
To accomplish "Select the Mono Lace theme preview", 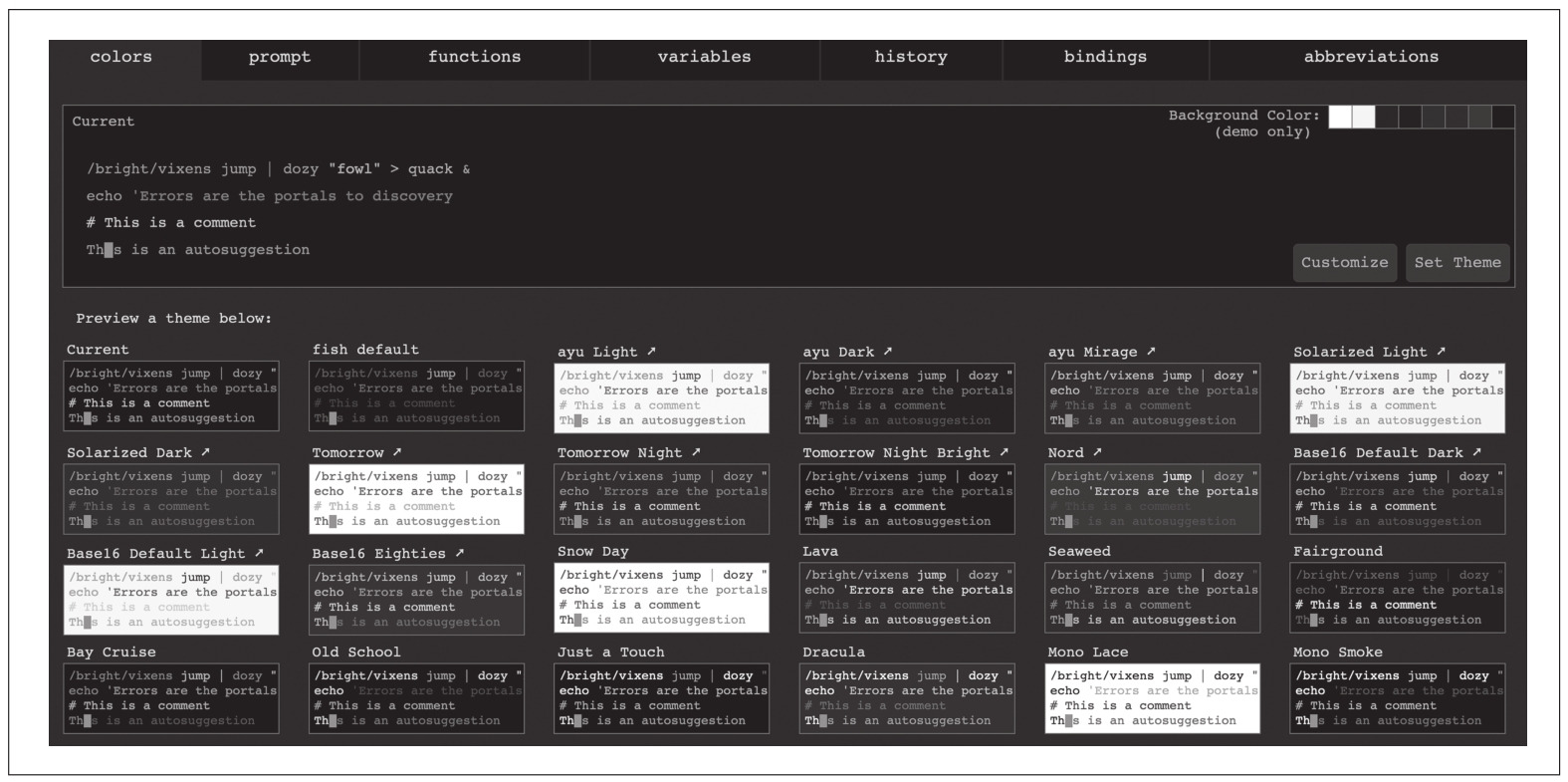I will (x=1152, y=697).
